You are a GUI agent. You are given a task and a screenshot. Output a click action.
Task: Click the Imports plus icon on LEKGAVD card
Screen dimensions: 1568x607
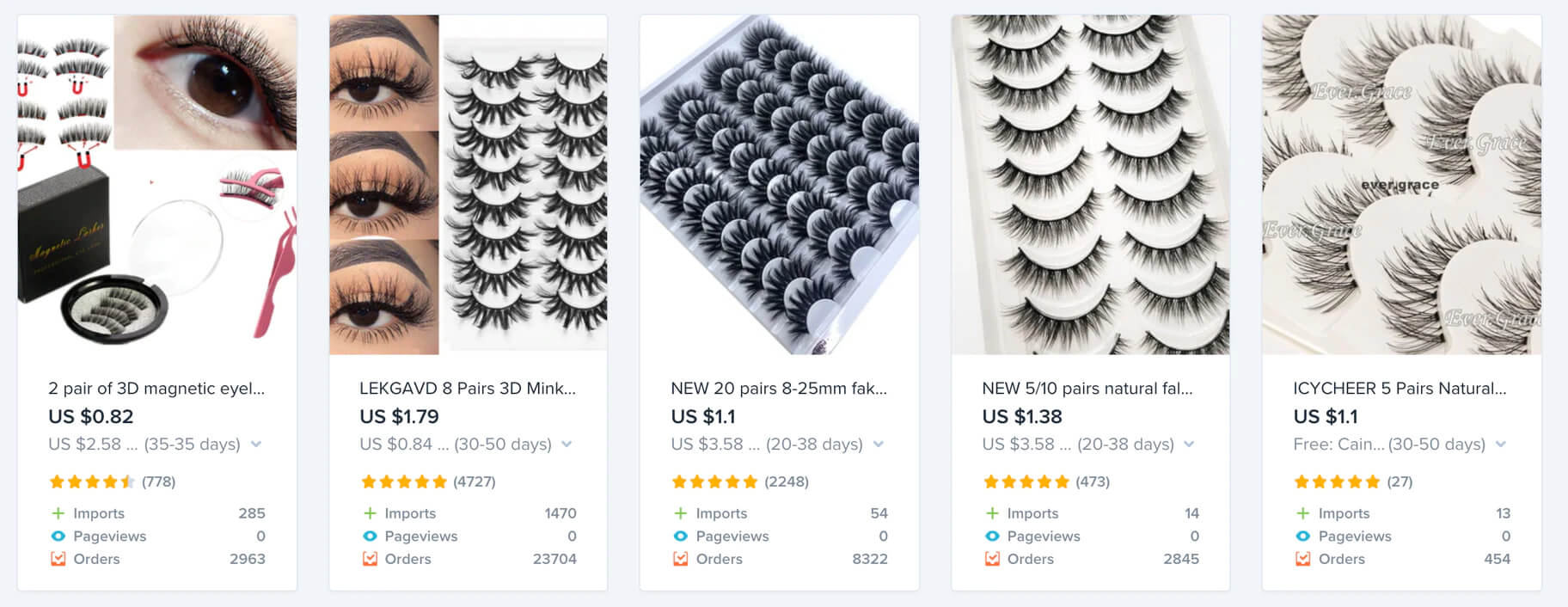(x=370, y=513)
